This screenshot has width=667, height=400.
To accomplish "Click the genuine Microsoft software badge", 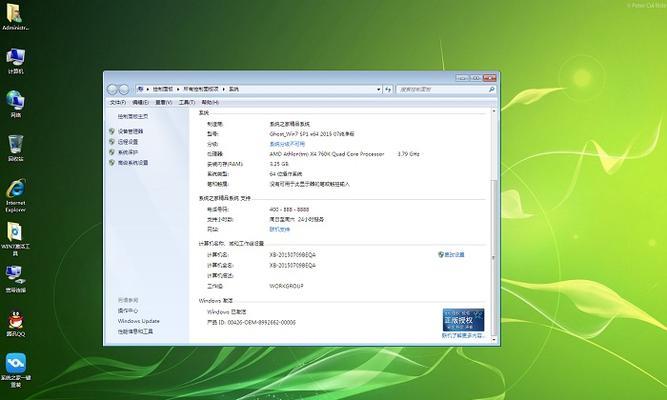I will pos(463,320).
